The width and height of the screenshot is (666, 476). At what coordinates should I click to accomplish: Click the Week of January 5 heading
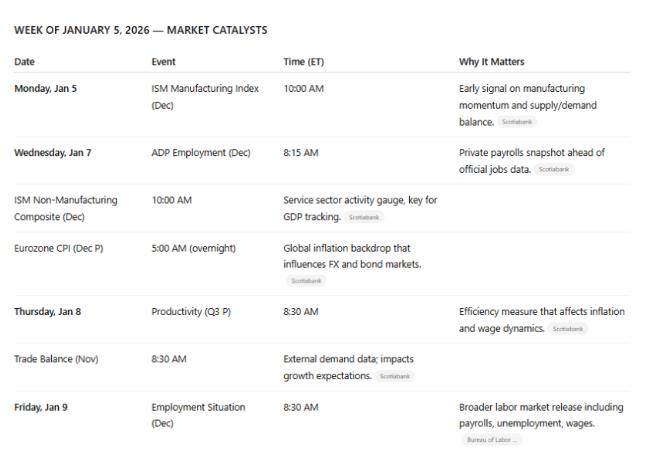140,30
